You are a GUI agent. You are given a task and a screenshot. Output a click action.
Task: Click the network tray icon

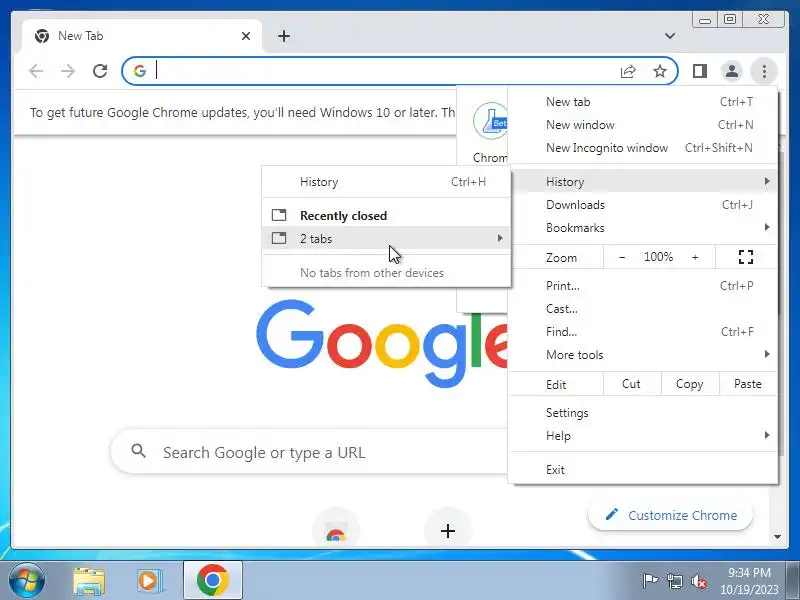coord(675,581)
